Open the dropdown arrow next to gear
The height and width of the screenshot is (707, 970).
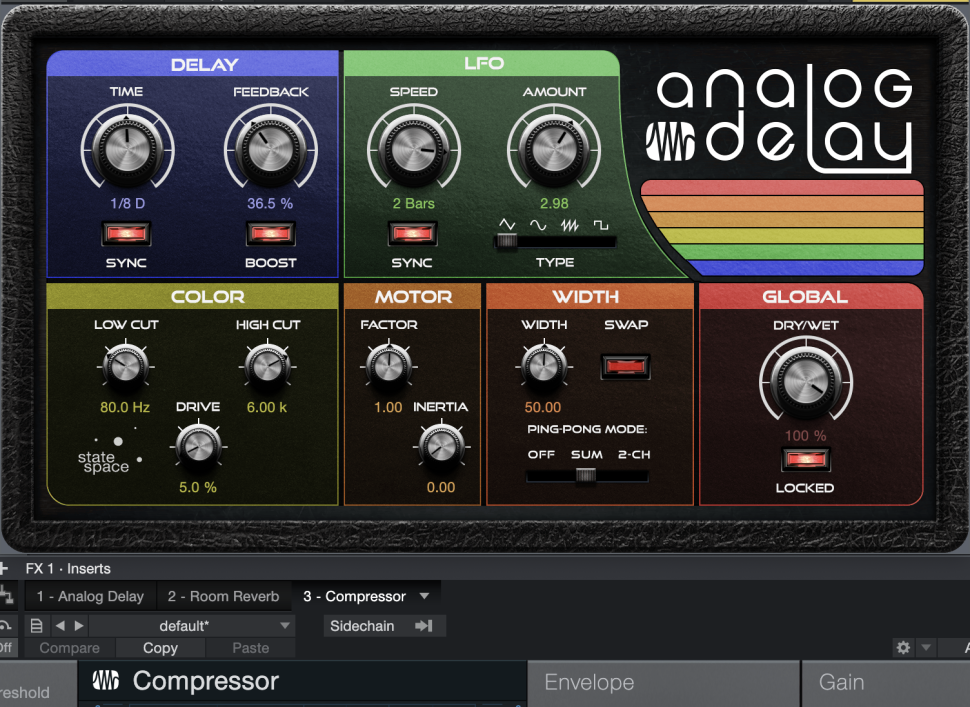tap(926, 648)
